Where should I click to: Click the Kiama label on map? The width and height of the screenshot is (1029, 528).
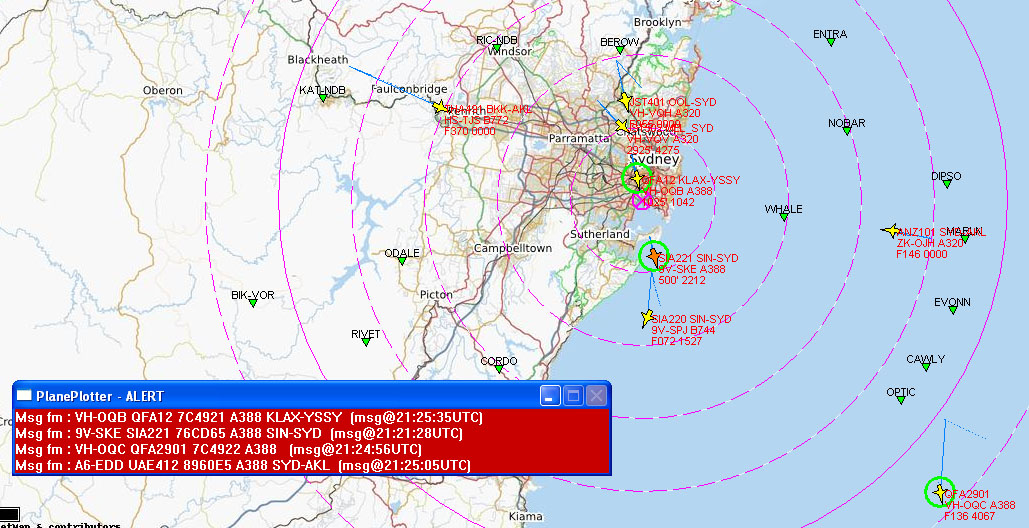526,516
